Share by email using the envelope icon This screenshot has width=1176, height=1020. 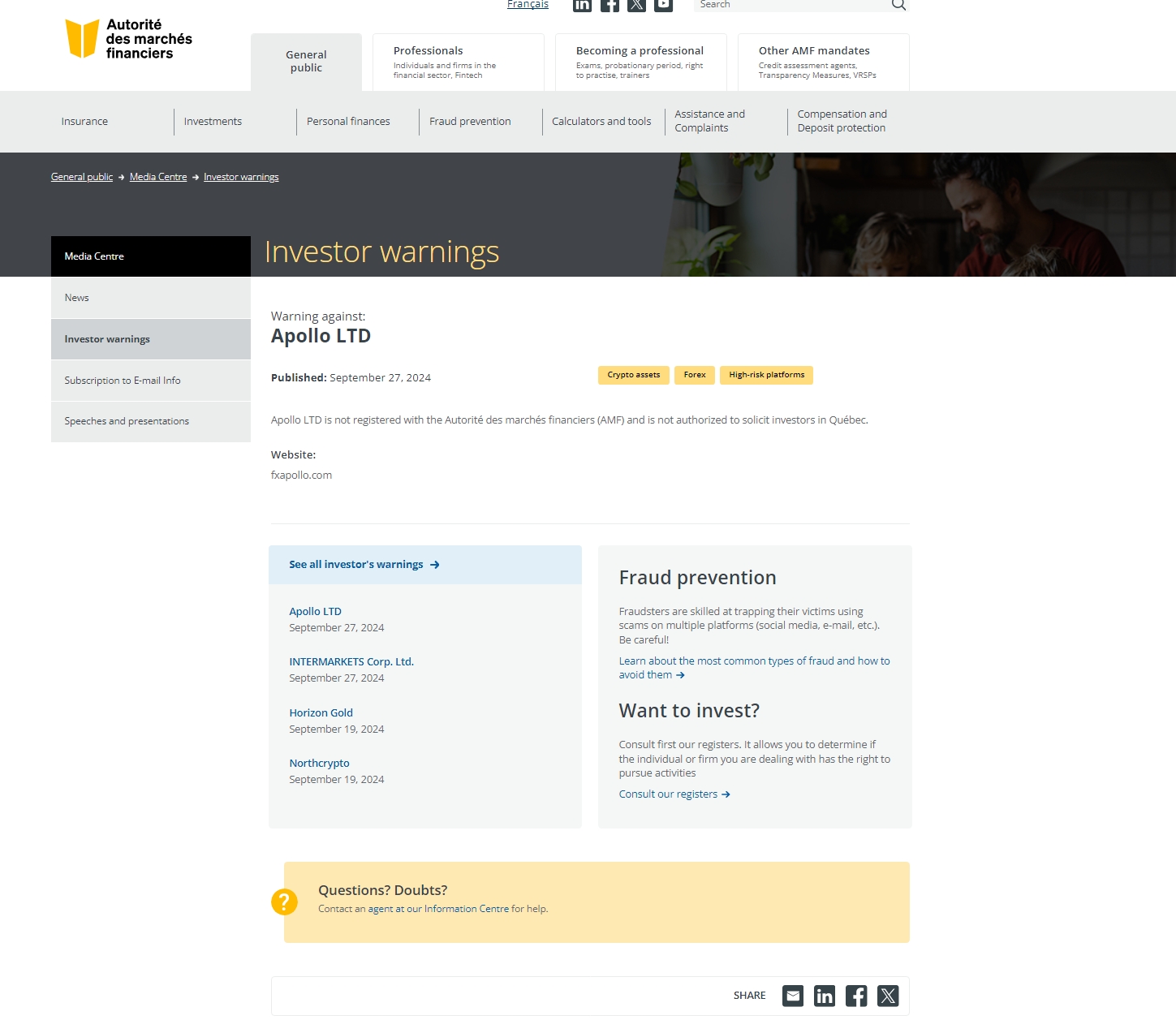793,996
